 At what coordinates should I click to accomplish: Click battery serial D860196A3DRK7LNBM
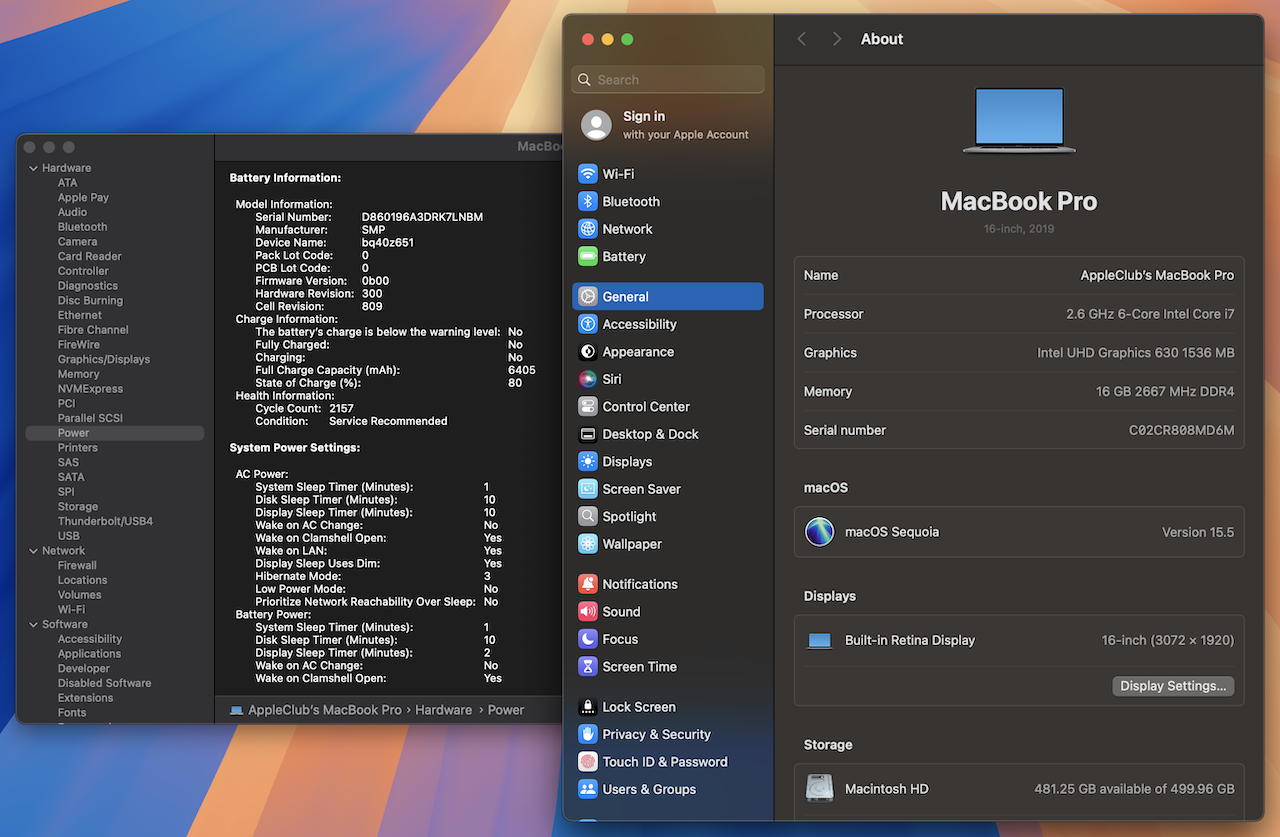click(x=422, y=217)
